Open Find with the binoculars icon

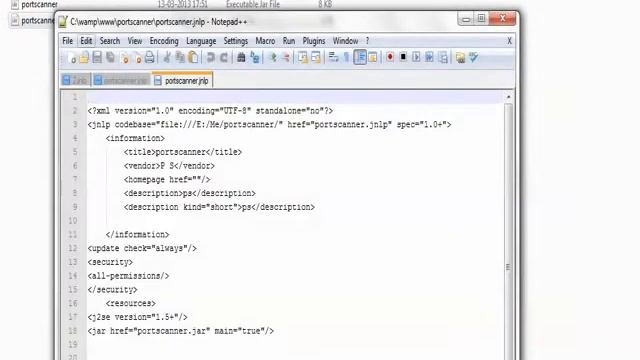click(241, 58)
